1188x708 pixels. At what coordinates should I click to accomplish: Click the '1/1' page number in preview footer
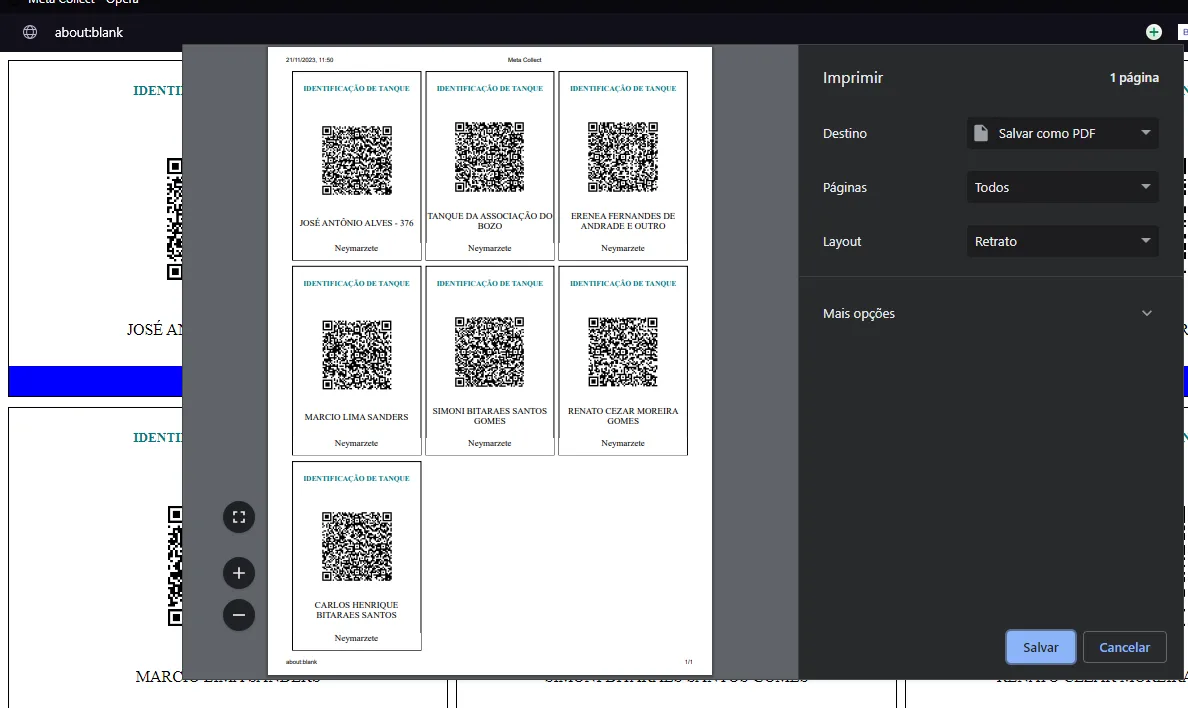[x=689, y=662]
